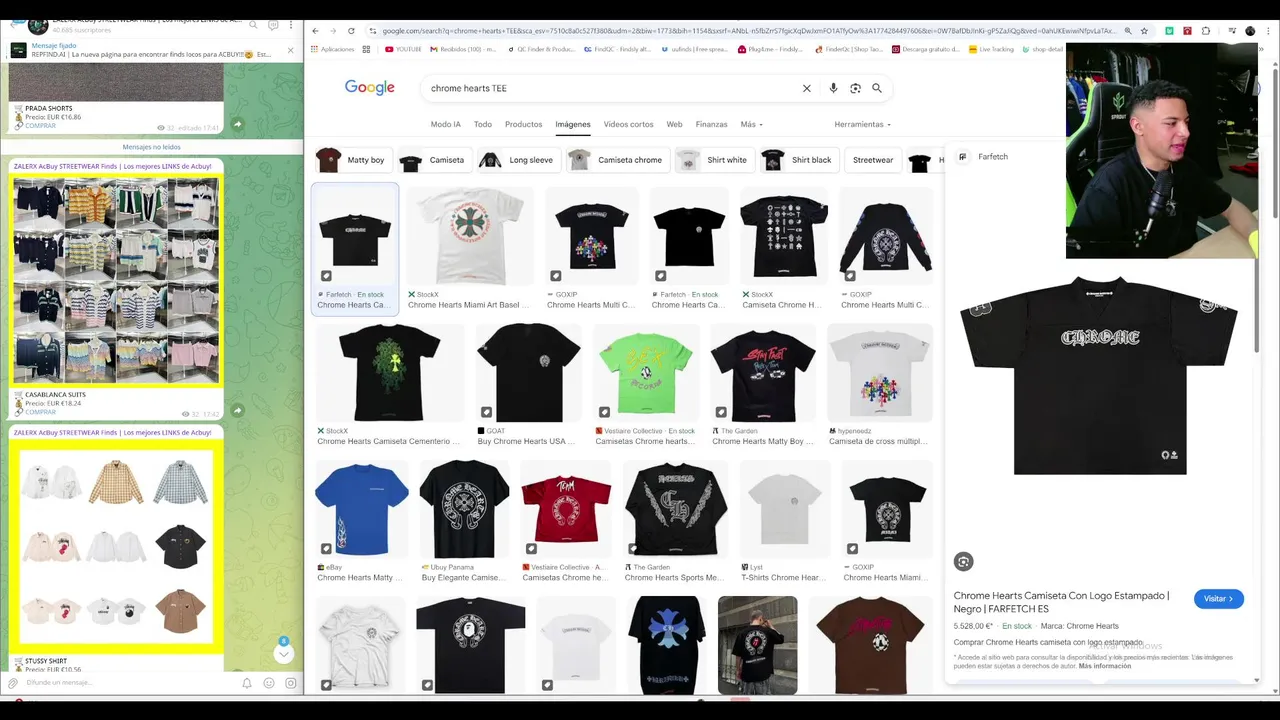Open Chrome three-dot menu
This screenshot has width=1280, height=720.
coord(1268,31)
